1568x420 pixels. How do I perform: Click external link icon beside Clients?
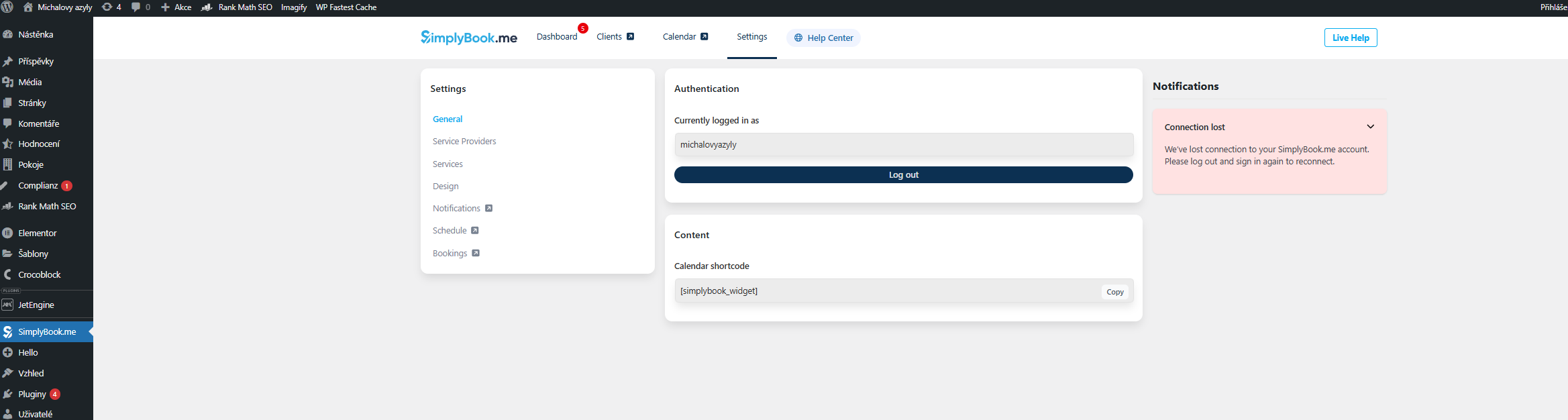tap(630, 36)
